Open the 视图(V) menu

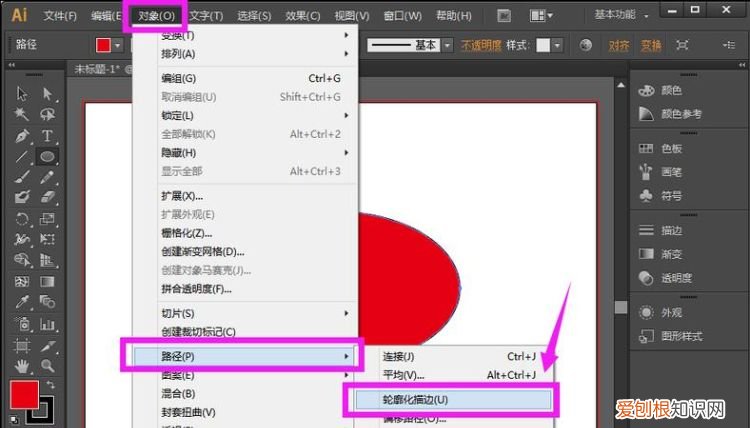pos(352,16)
